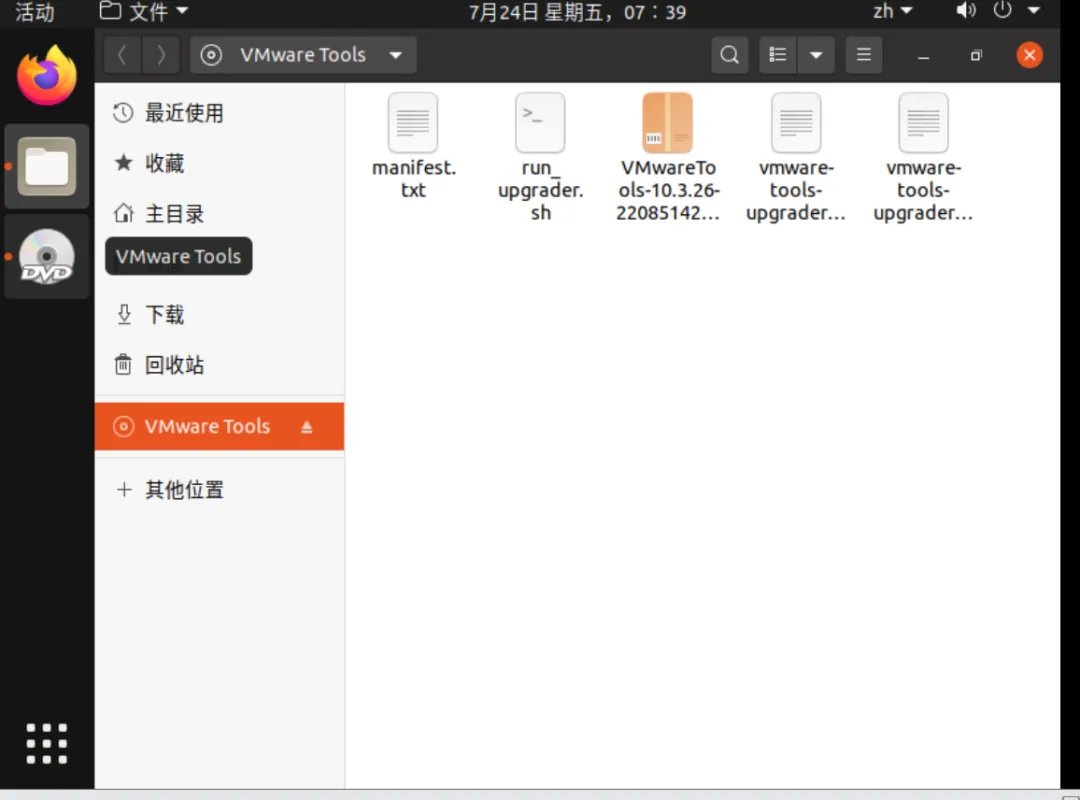The width and height of the screenshot is (1080, 800).
Task: Open the view options dropdown arrow
Action: coord(816,55)
